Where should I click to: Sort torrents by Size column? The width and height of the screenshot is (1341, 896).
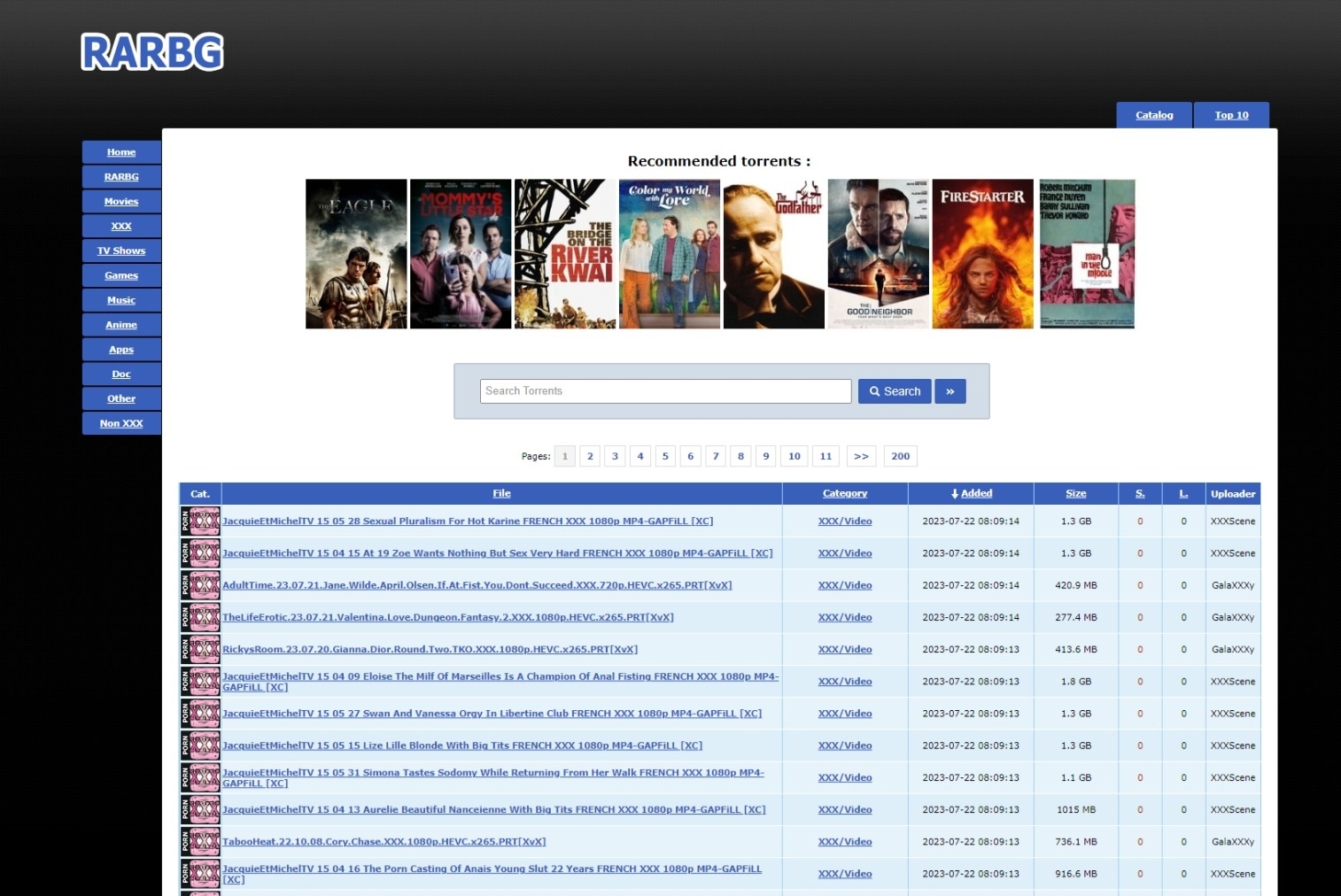tap(1075, 493)
